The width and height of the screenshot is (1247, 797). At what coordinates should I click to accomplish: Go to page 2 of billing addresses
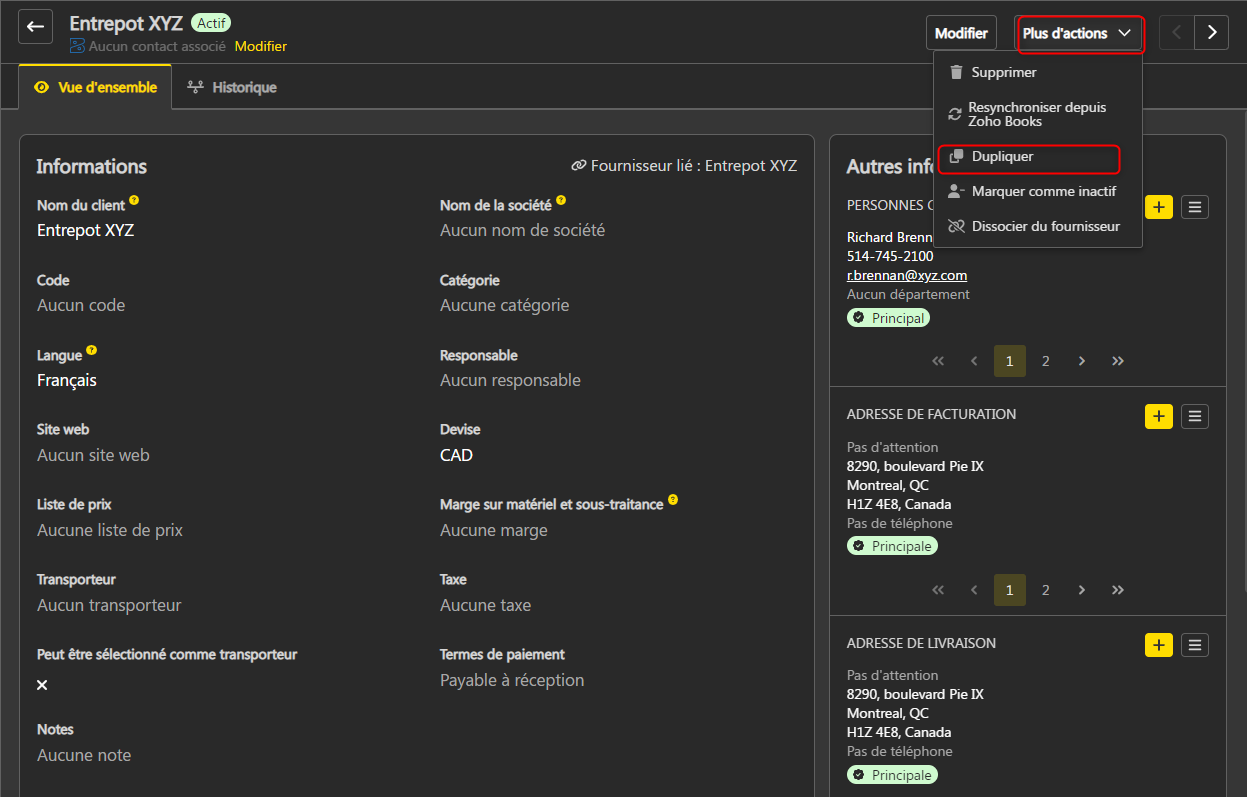pos(1045,590)
